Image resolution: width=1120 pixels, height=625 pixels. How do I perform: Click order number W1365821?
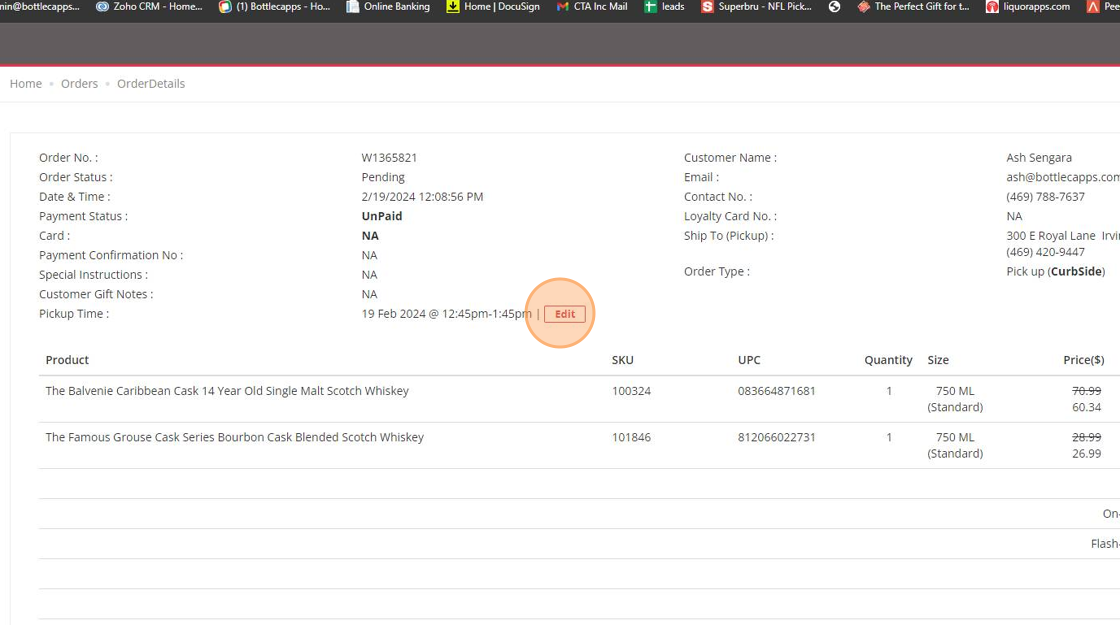(389, 157)
